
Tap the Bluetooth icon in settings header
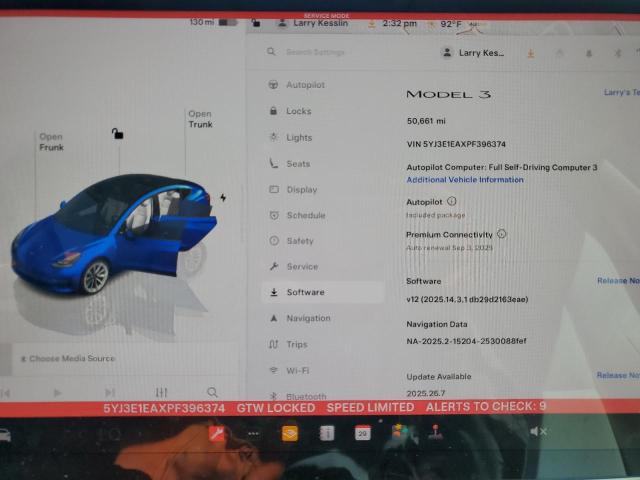tap(617, 53)
